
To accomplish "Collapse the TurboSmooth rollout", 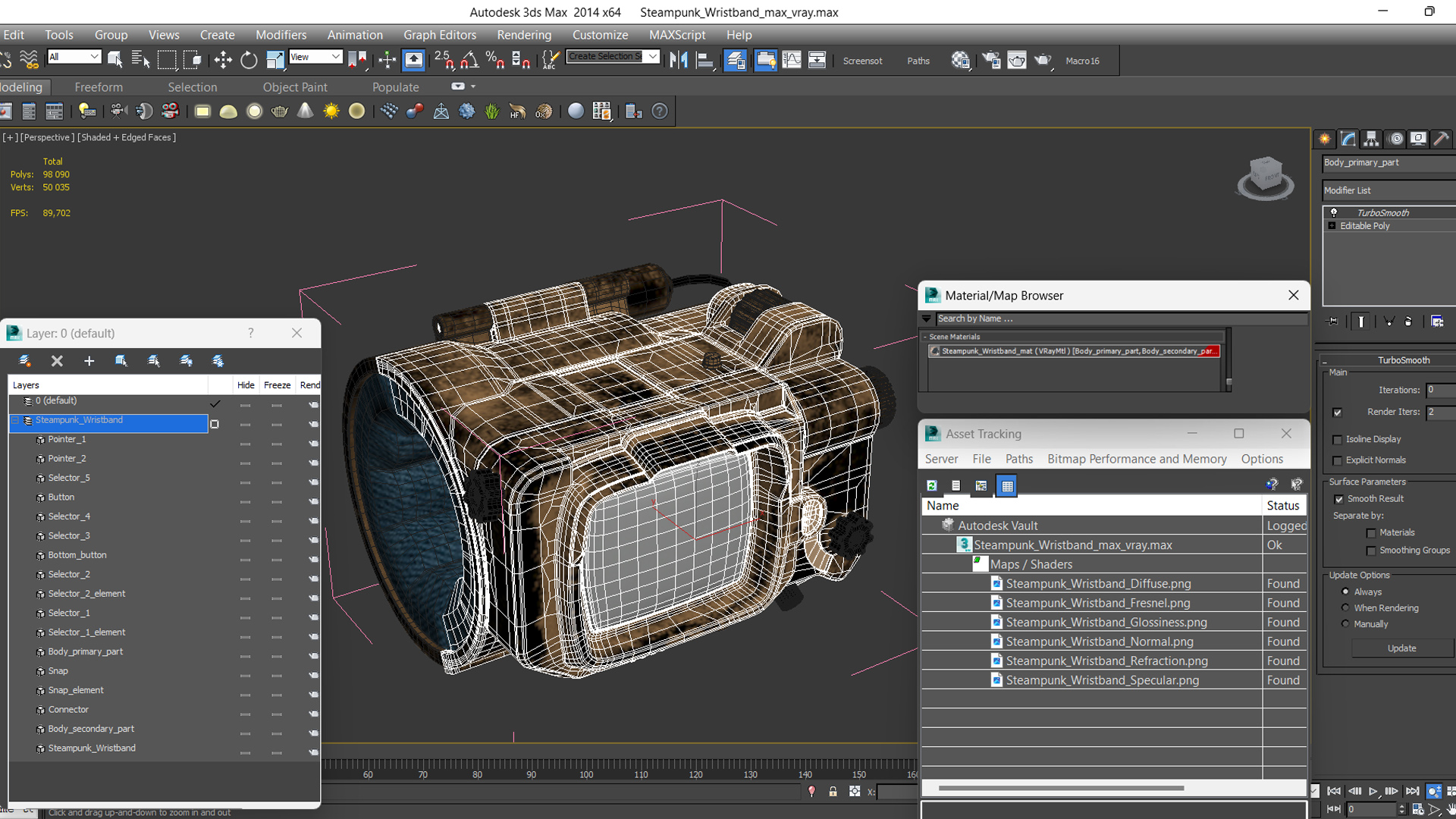I will [1324, 360].
